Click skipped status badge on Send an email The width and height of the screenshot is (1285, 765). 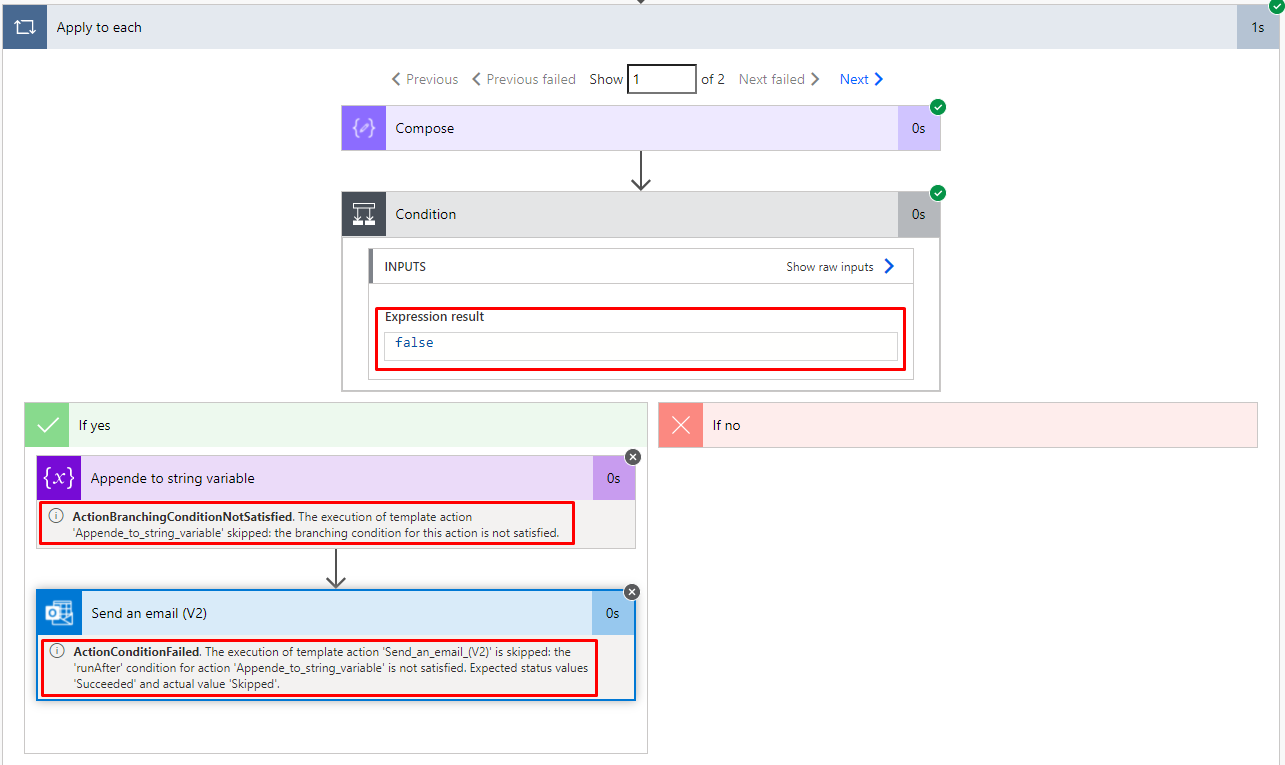[632, 592]
